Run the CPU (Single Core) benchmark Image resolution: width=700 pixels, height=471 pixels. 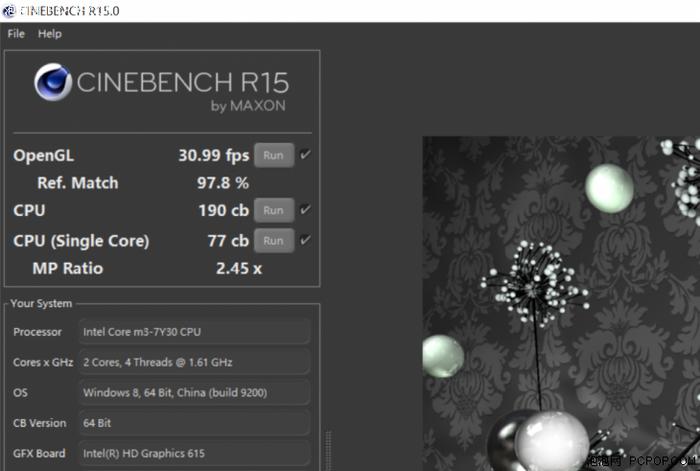pos(274,241)
